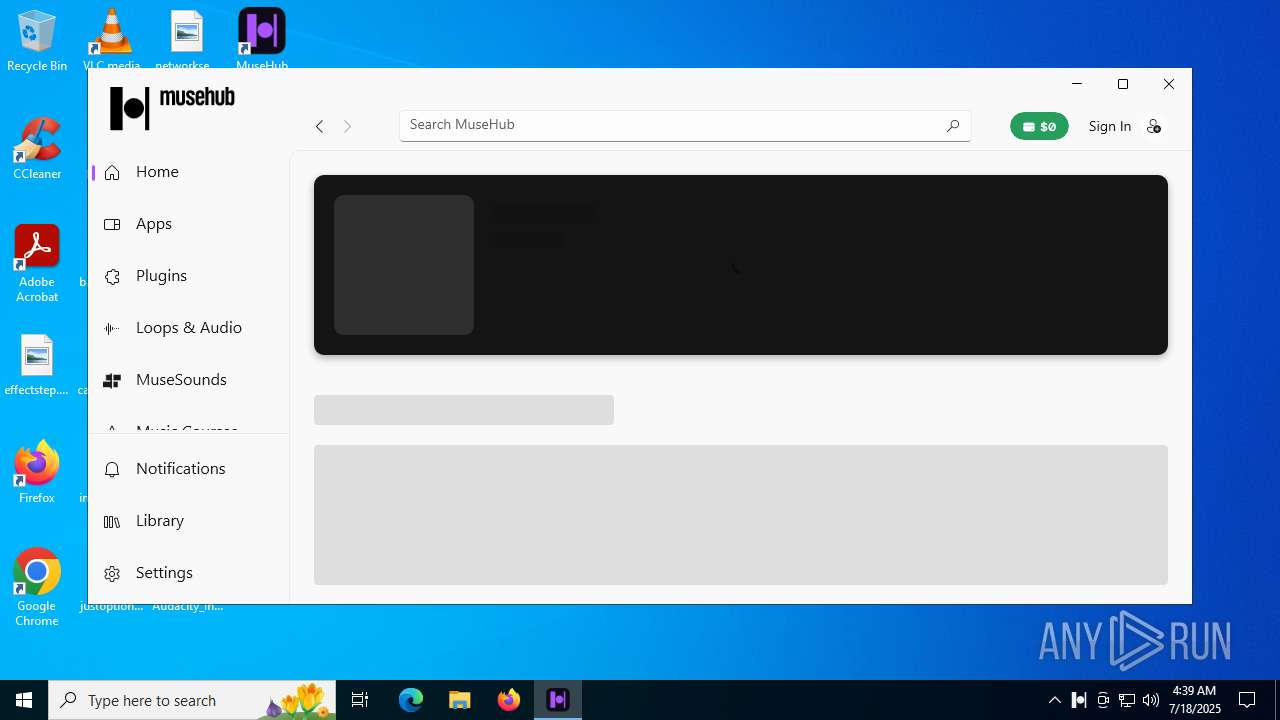This screenshot has width=1280, height=720.
Task: Click MuseHub taskbar button
Action: (x=558, y=700)
